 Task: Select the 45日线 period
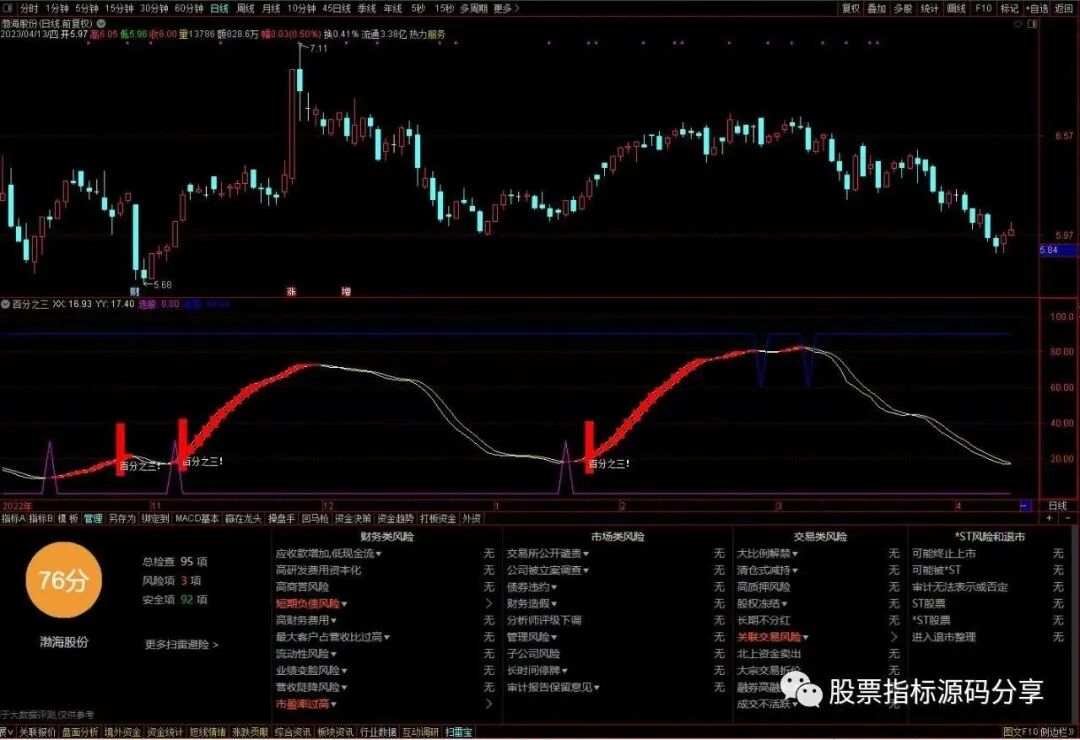[x=337, y=8]
